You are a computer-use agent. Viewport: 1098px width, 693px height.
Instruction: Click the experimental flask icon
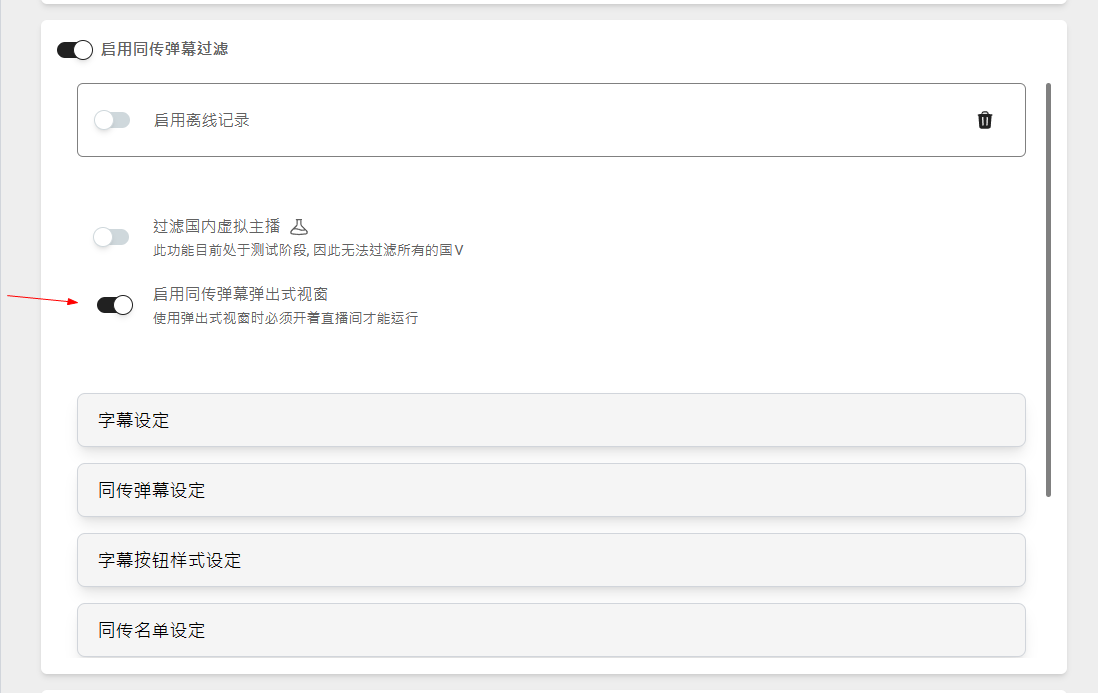[299, 227]
